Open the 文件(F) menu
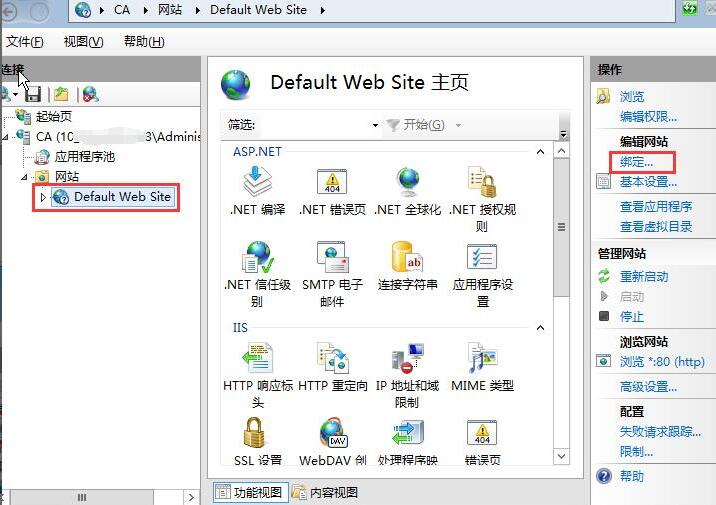The image size is (716, 505). 25,42
